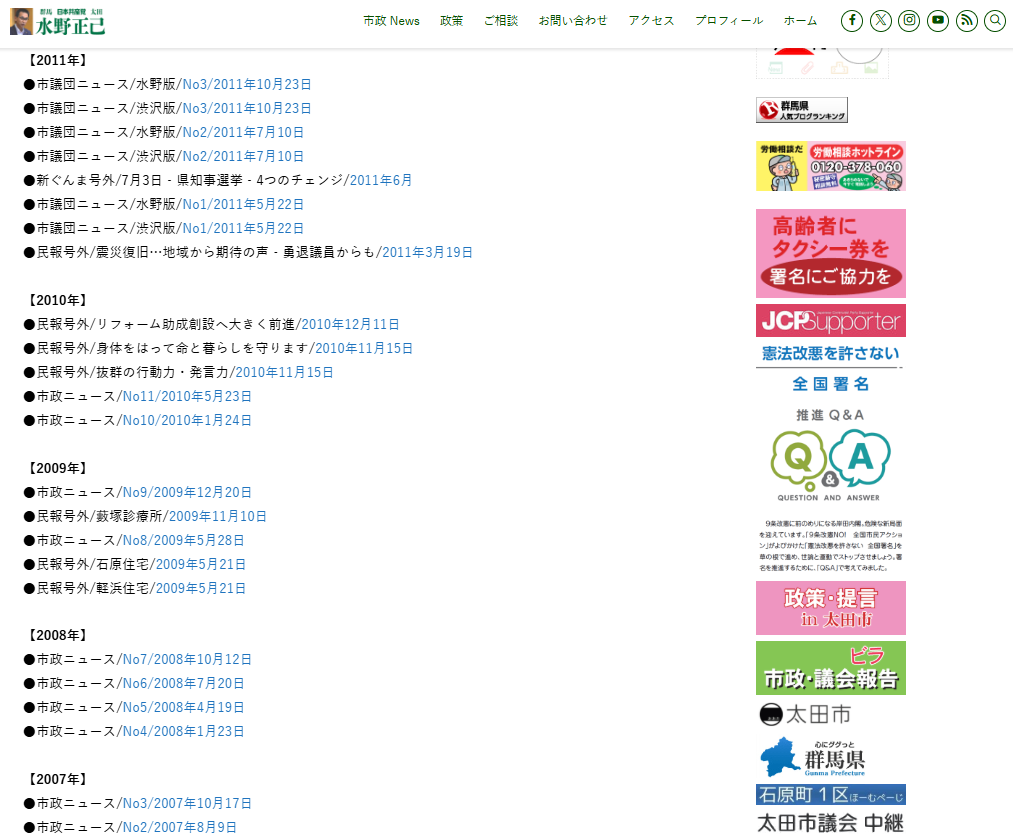Open the 市政 News menu item
1013x834 pixels.
(391, 21)
